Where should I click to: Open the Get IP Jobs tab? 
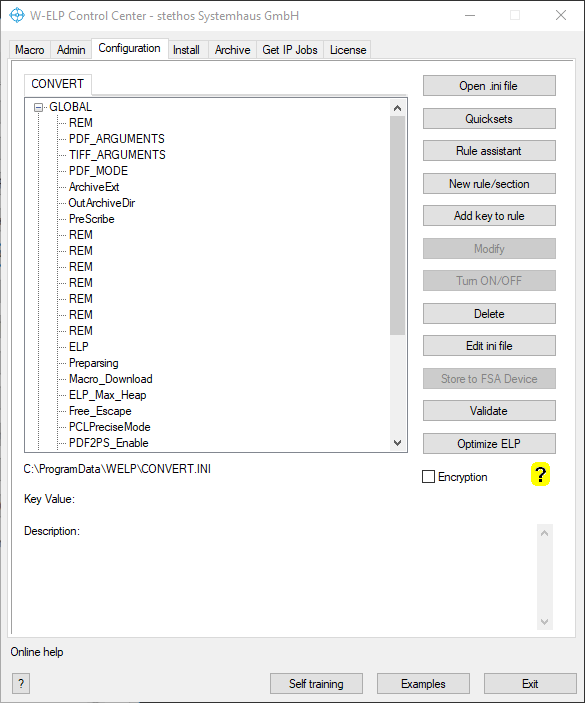pos(290,50)
